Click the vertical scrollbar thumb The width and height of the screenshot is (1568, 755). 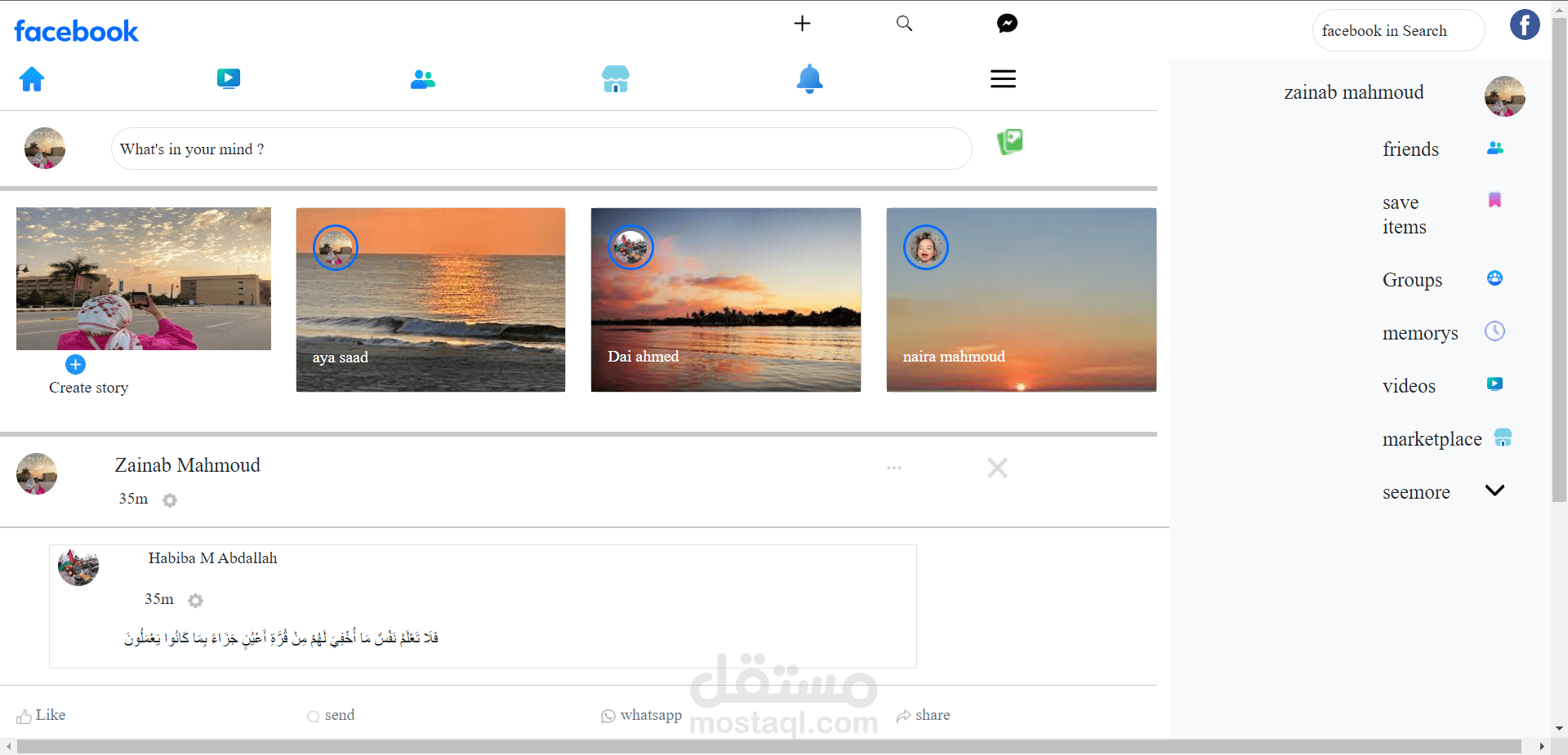[x=1559, y=260]
